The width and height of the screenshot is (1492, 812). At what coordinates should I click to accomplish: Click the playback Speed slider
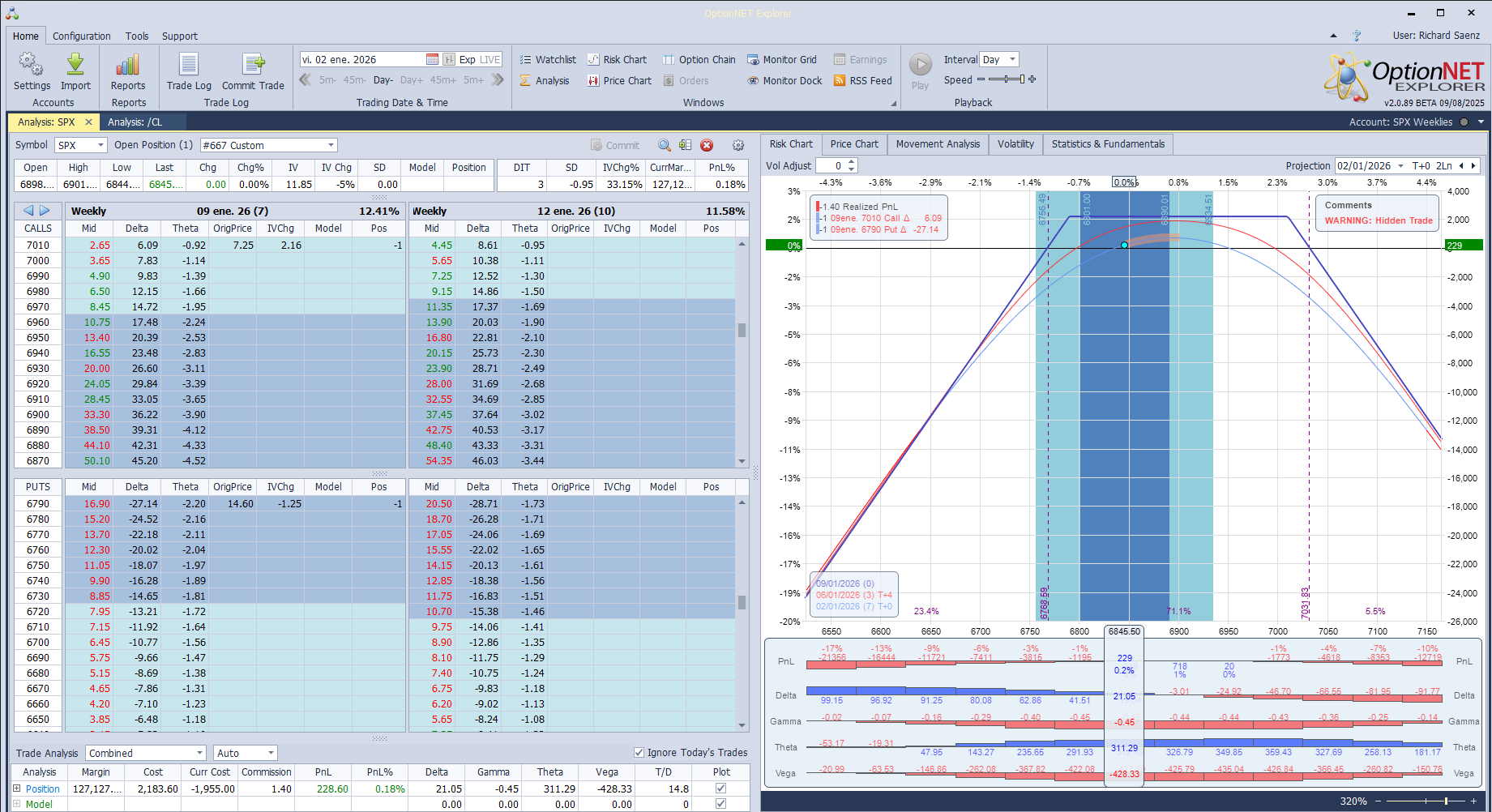click(x=1006, y=79)
